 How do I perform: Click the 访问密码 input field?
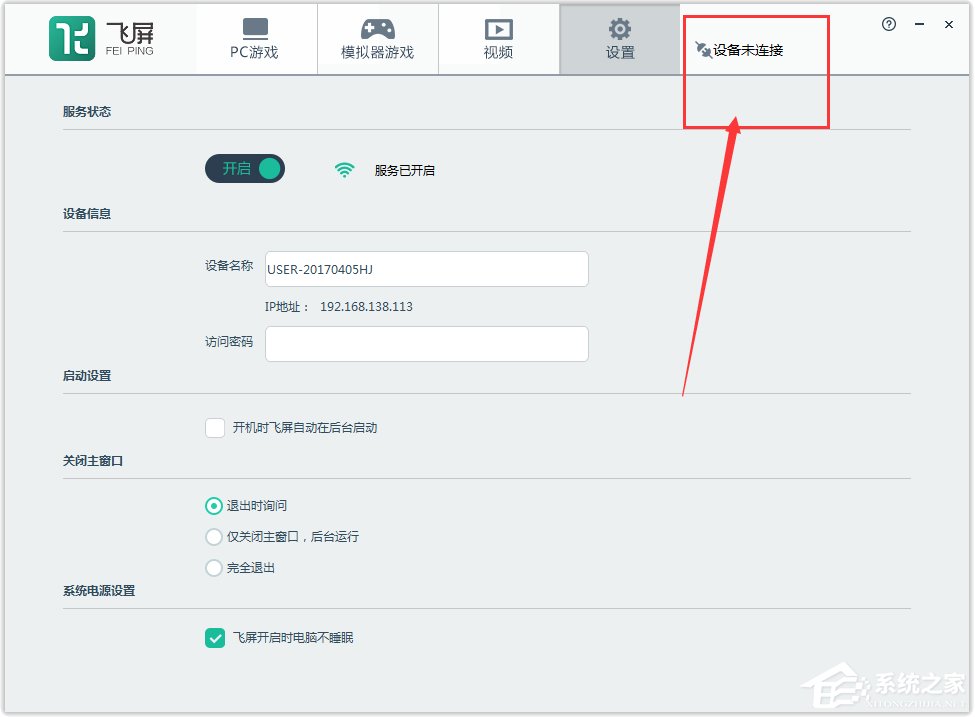click(x=427, y=344)
